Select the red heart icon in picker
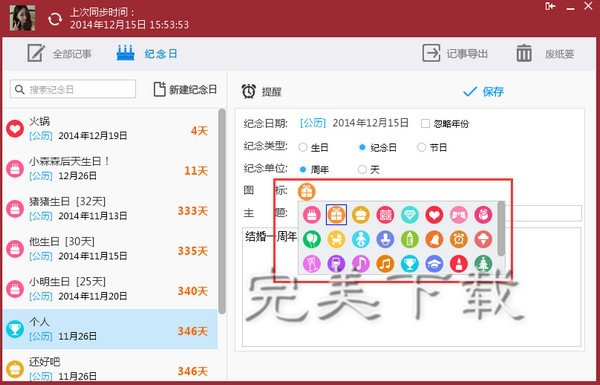600x385 pixels. click(x=434, y=215)
